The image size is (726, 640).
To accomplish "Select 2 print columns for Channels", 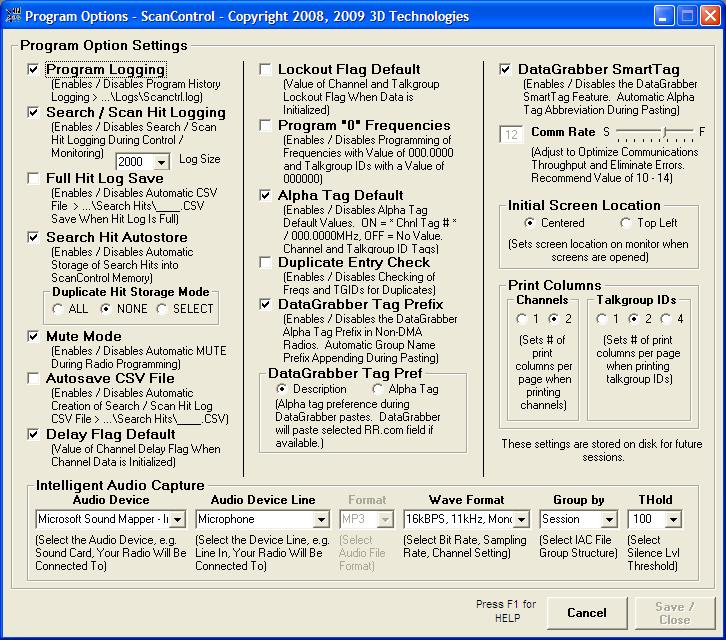I will (x=553, y=319).
